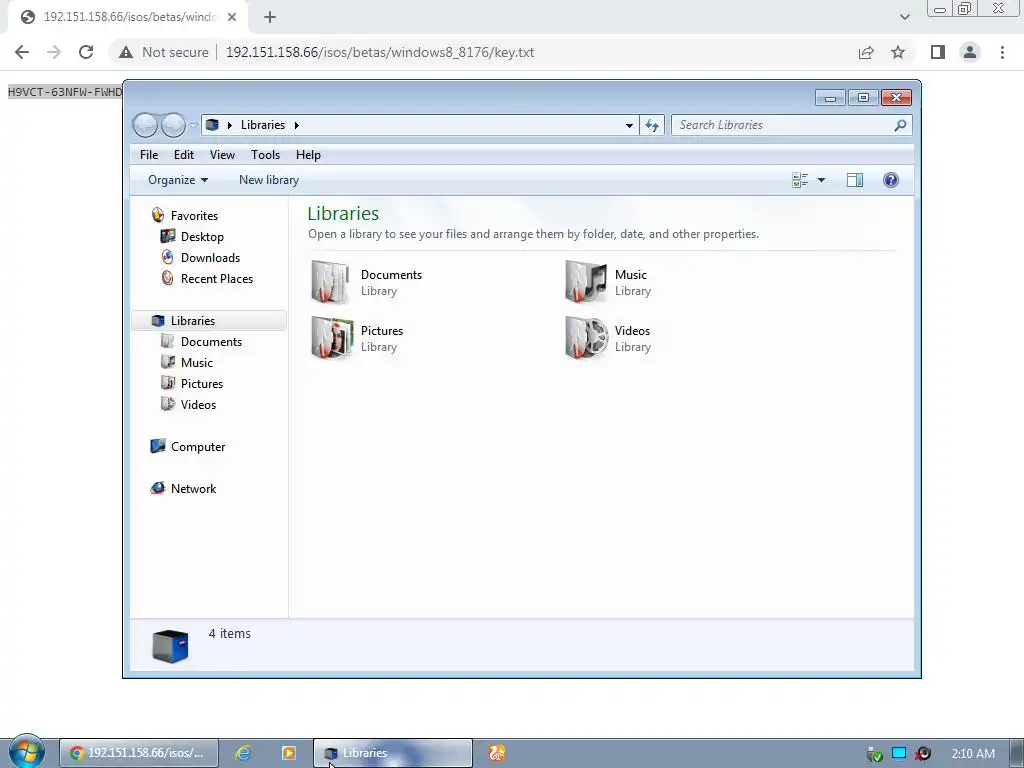This screenshot has width=1024, height=768.
Task: Click the Chrome forward arrow
Action: pyautogui.click(x=54, y=52)
